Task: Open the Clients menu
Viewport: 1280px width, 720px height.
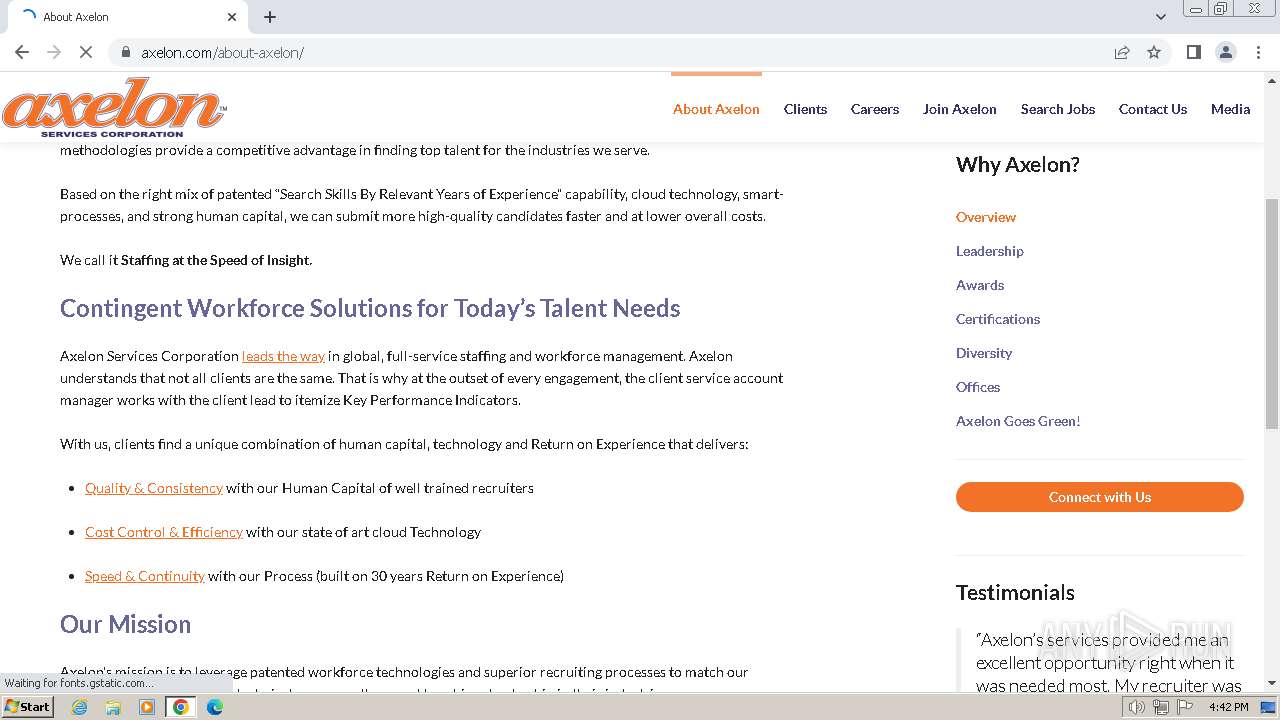Action: click(805, 109)
